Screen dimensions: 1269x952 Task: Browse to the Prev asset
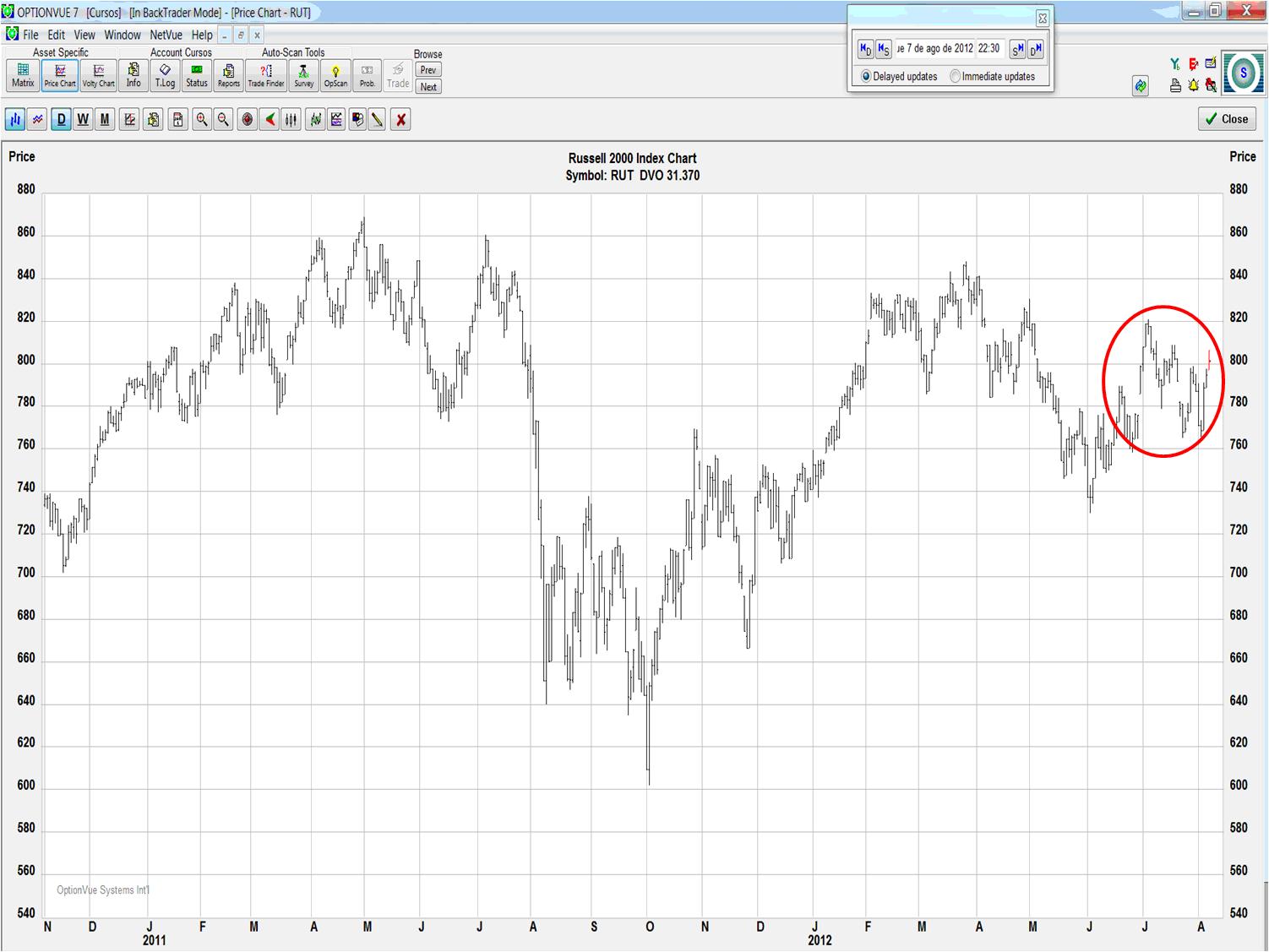click(x=428, y=70)
